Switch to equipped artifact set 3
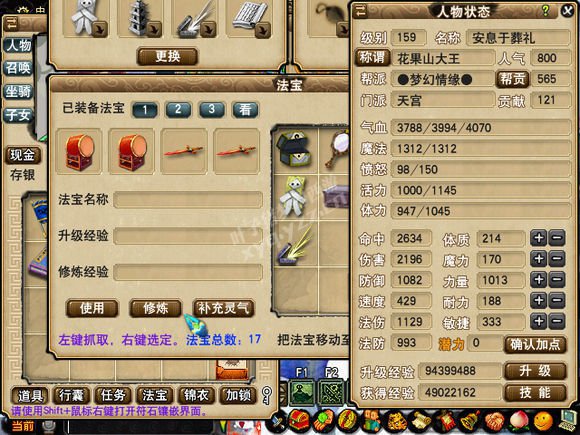Screen dimensions: 580x435 point(211,109)
